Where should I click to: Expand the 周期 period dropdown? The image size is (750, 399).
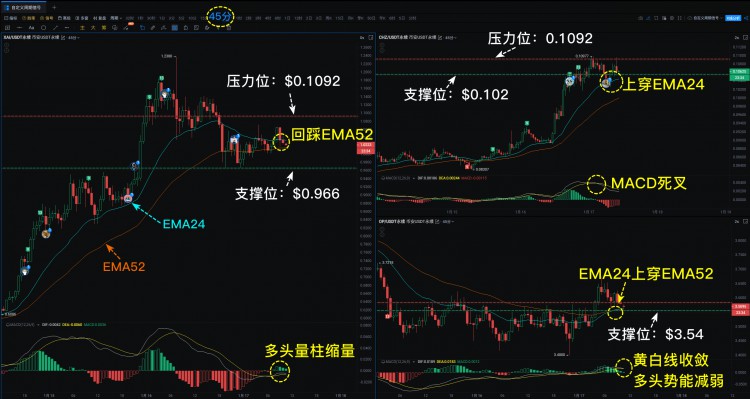coord(116,18)
